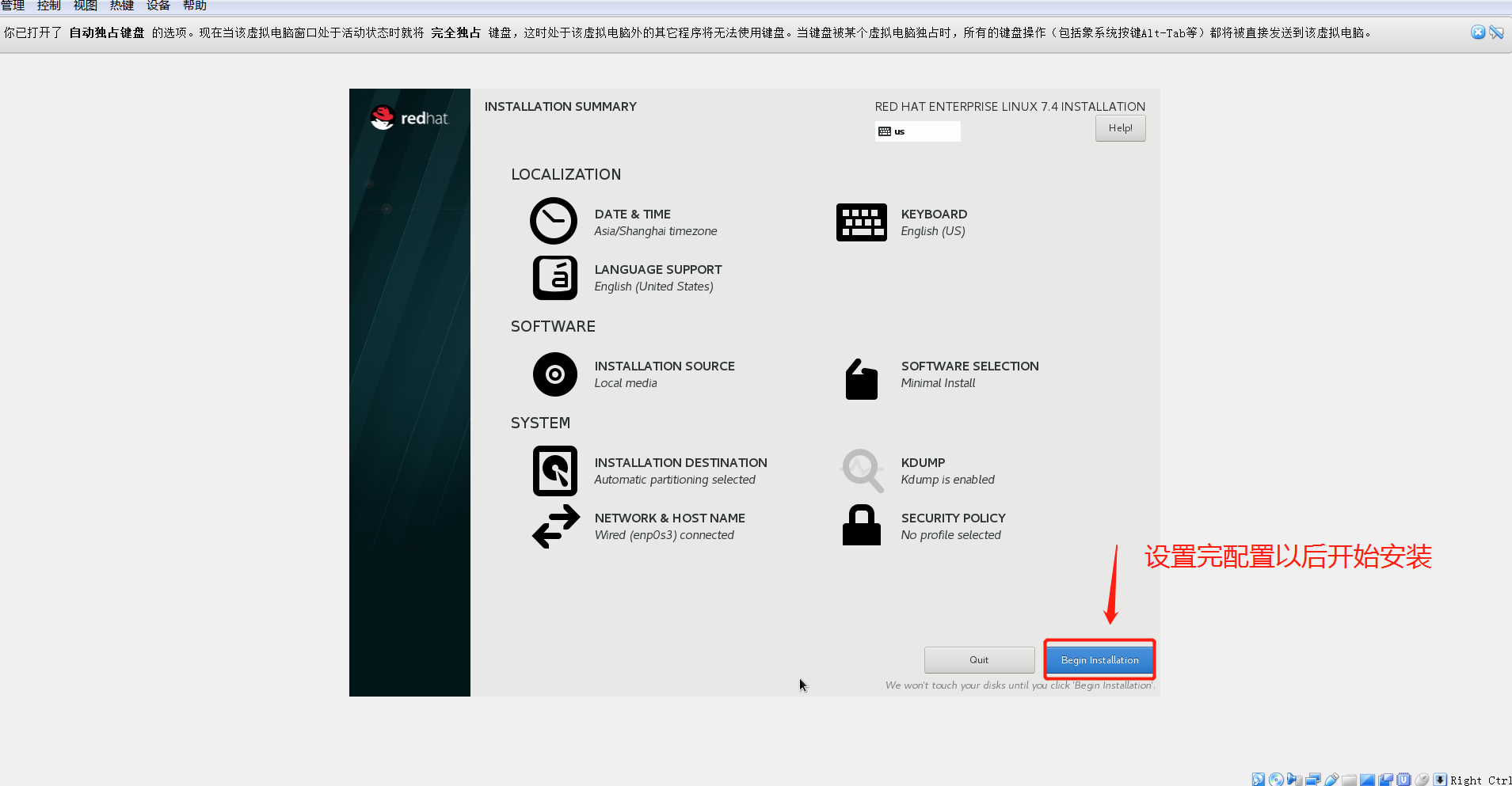Click the mouse integration status icon
The height and width of the screenshot is (786, 1512).
(x=1422, y=780)
